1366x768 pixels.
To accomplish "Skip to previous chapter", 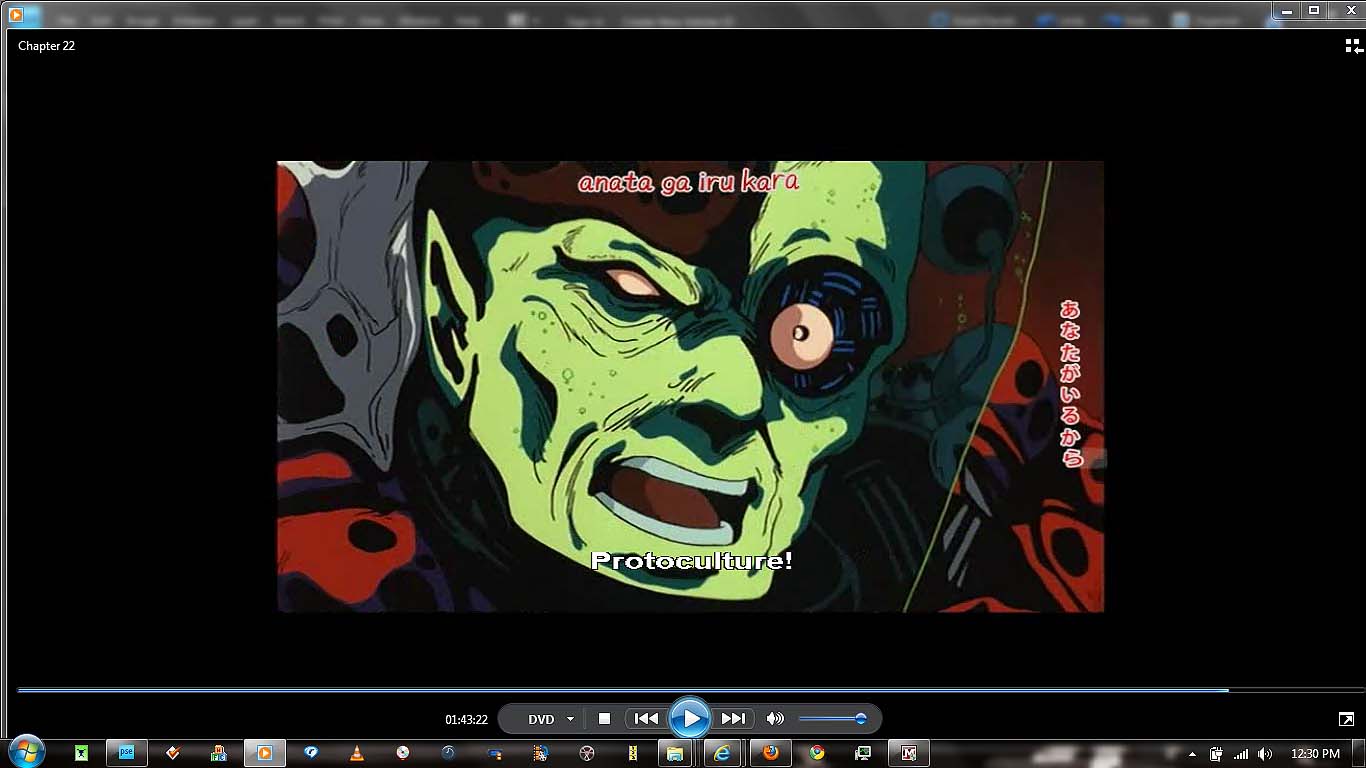I will 647,718.
